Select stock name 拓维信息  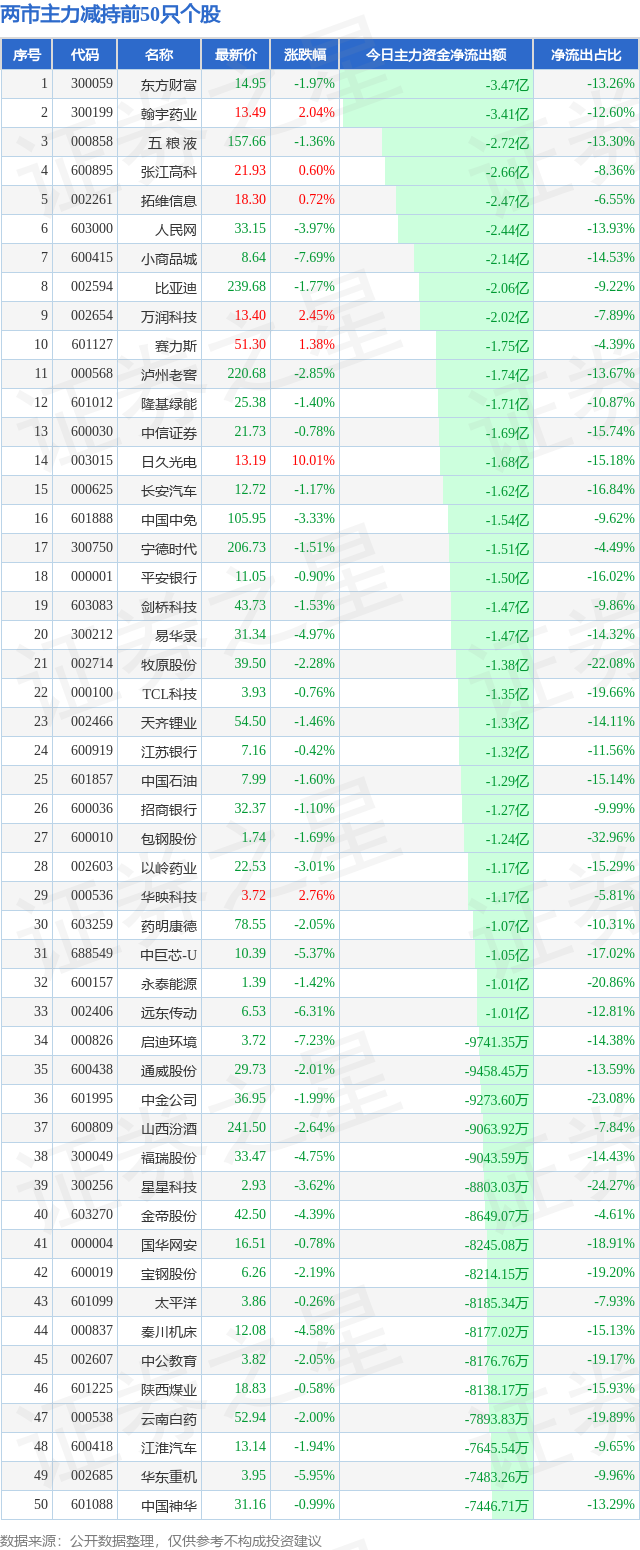pyautogui.click(x=169, y=200)
